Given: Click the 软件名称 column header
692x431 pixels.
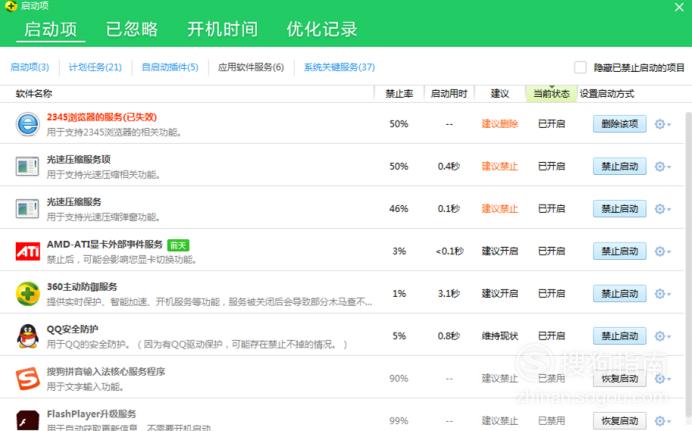Looking at the screenshot, I should (x=34, y=94).
